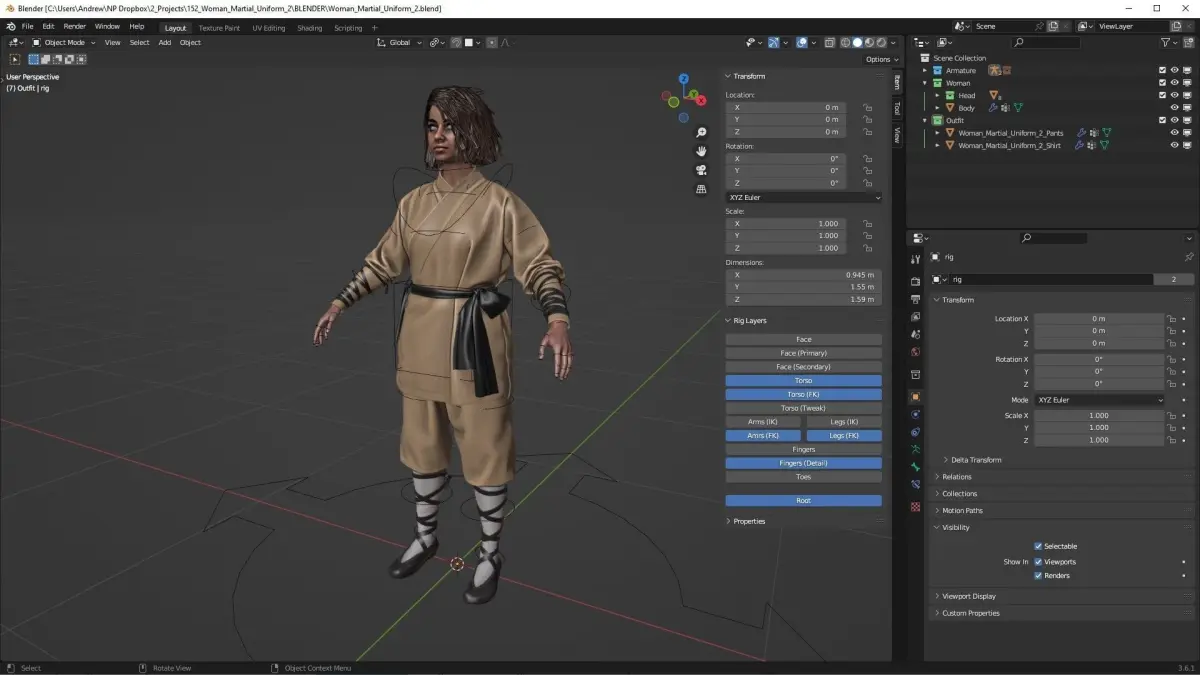Select wireframe viewport shading icon

click(845, 42)
